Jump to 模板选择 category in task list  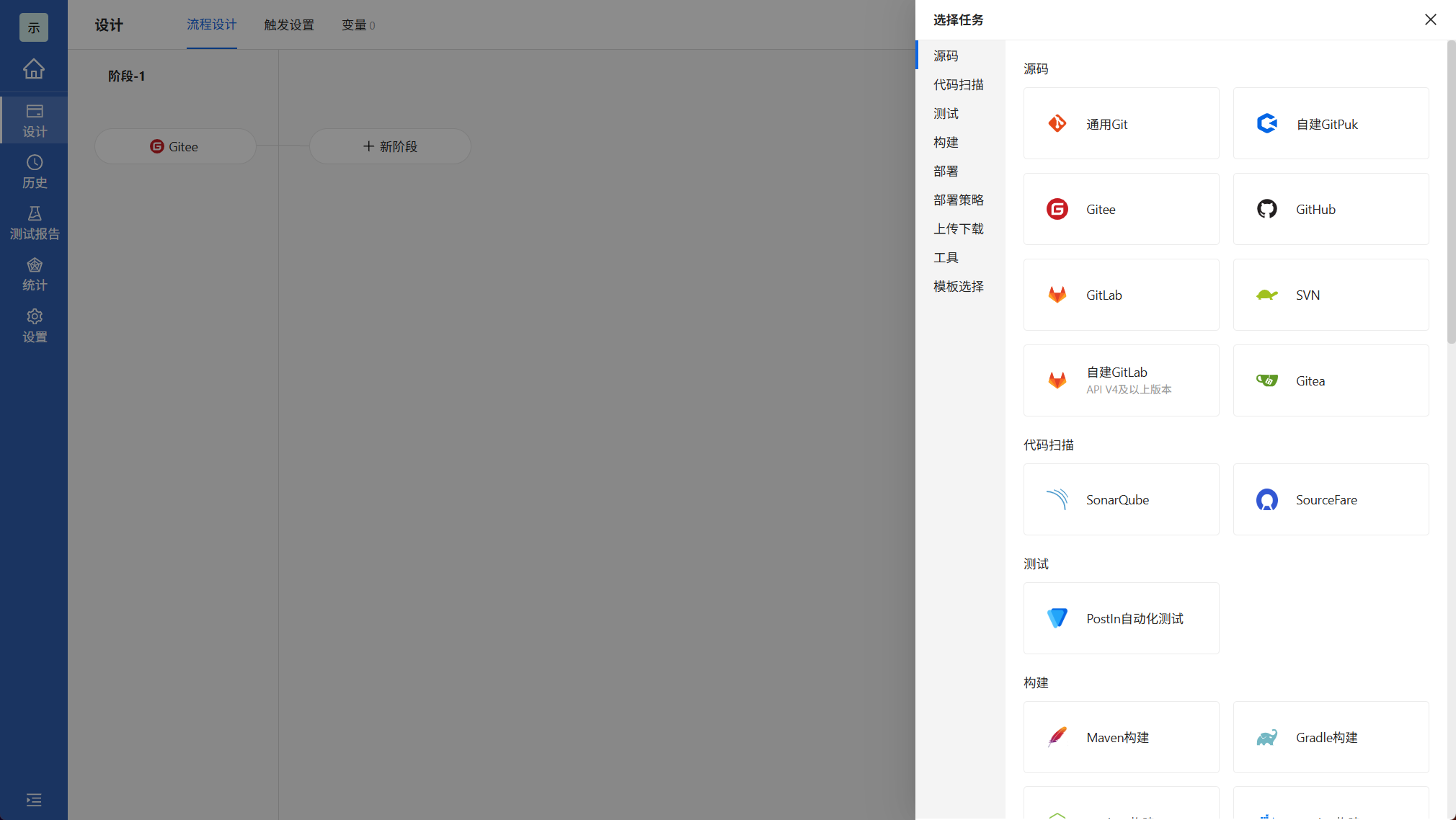pyautogui.click(x=959, y=286)
